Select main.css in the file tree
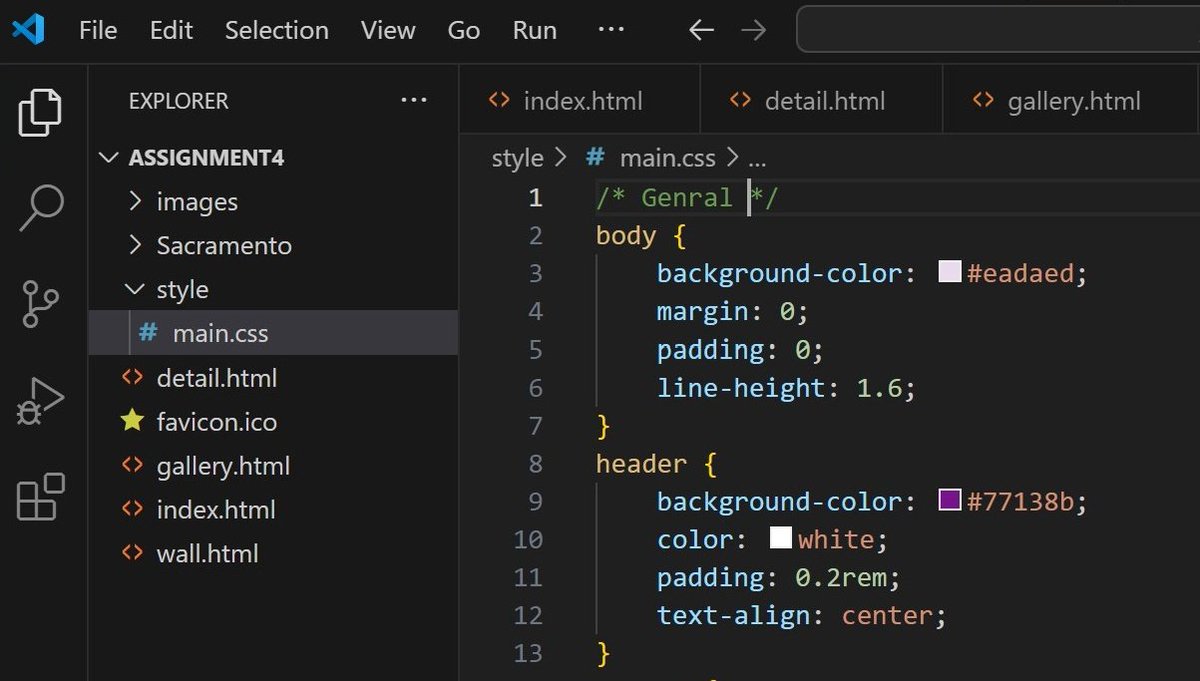 (273, 333)
